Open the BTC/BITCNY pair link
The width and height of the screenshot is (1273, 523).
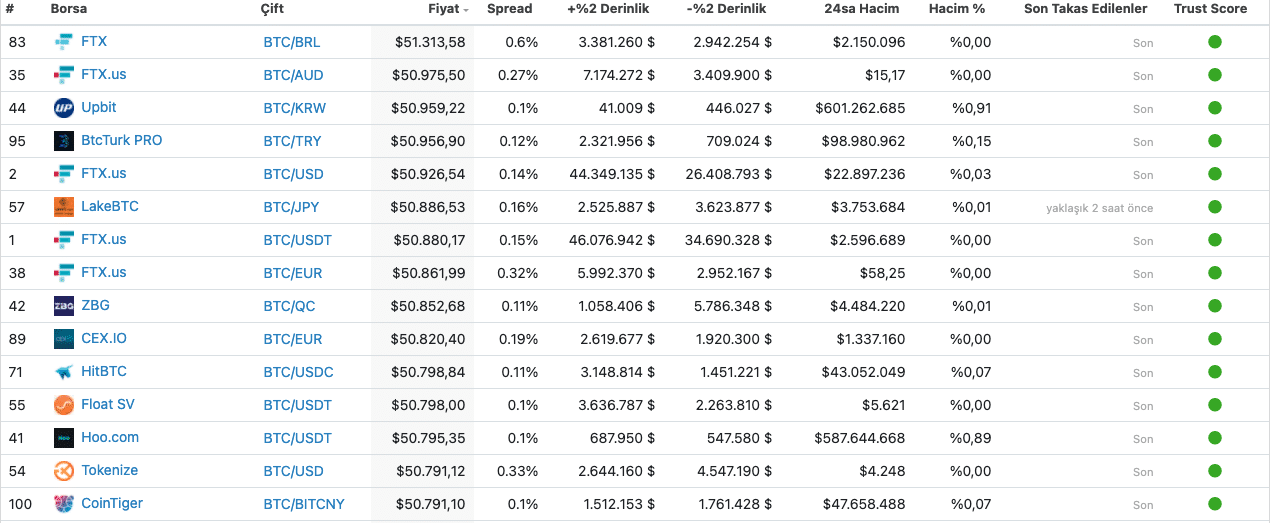click(x=304, y=504)
